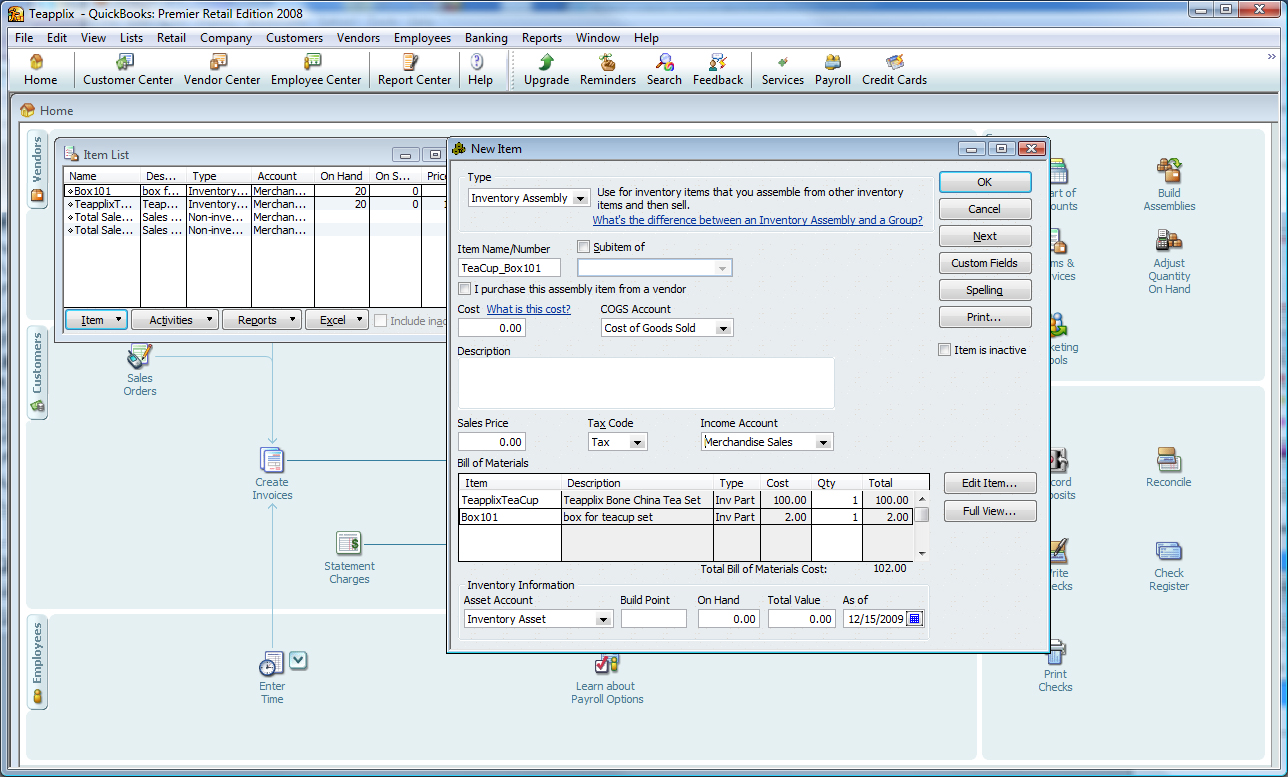This screenshot has height=777, width=1288.
Task: Click Cancel in the New Item dialog
Action: click(x=985, y=209)
